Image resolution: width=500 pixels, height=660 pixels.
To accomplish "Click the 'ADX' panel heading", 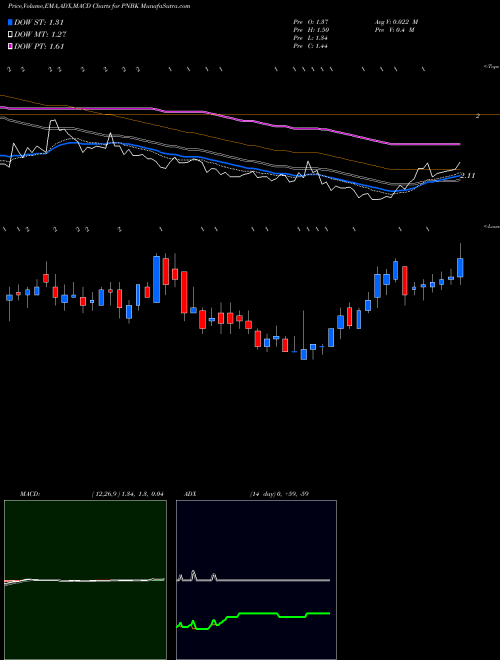I will 190,494.
